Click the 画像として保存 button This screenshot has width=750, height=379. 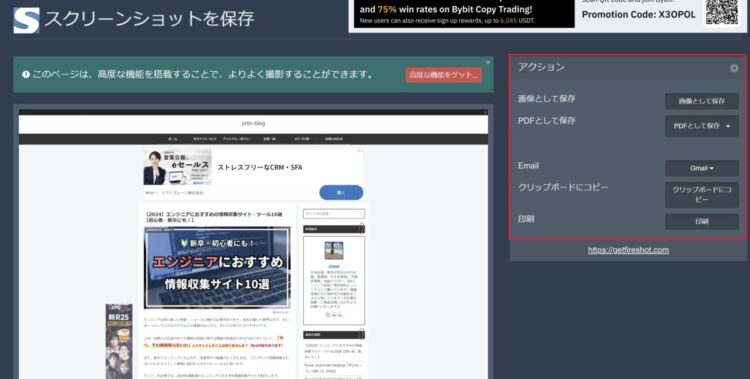click(702, 101)
